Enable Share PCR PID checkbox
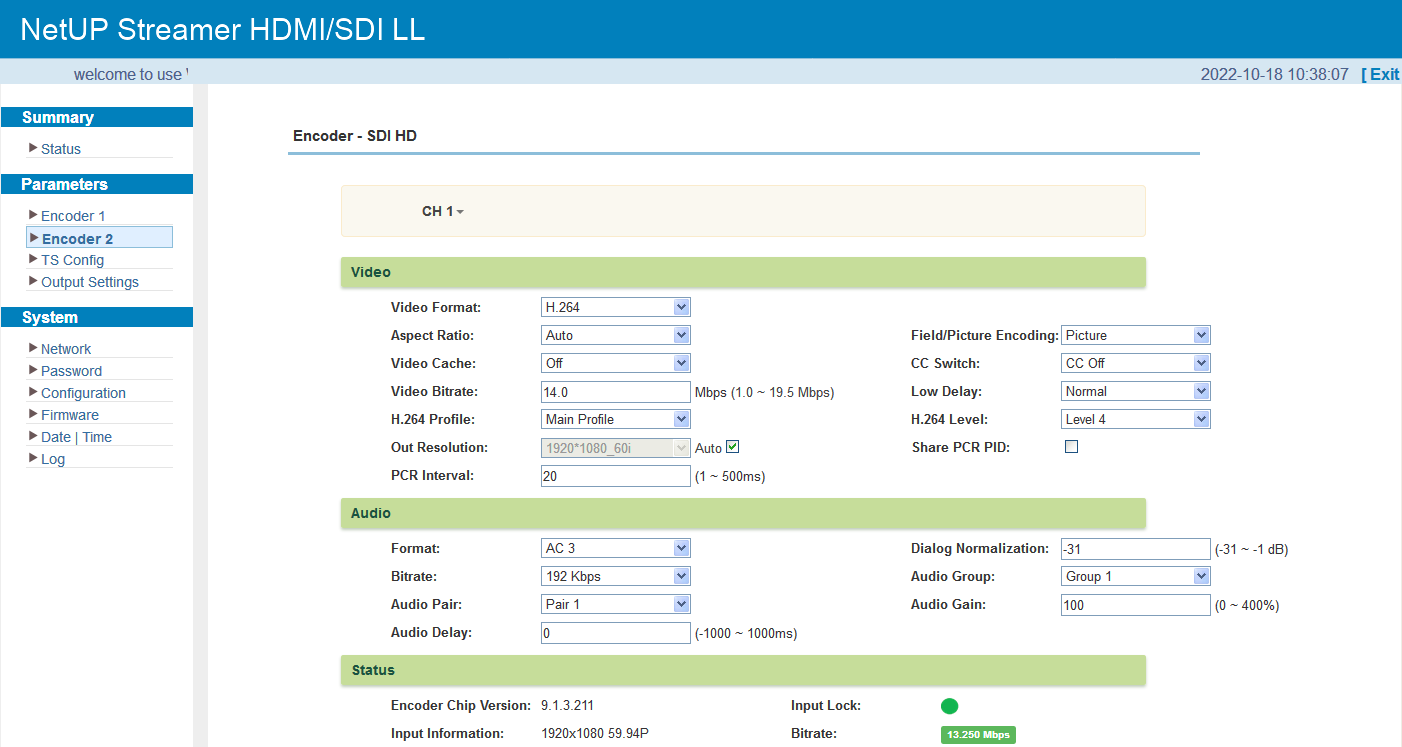The image size is (1402, 747). click(1072, 447)
